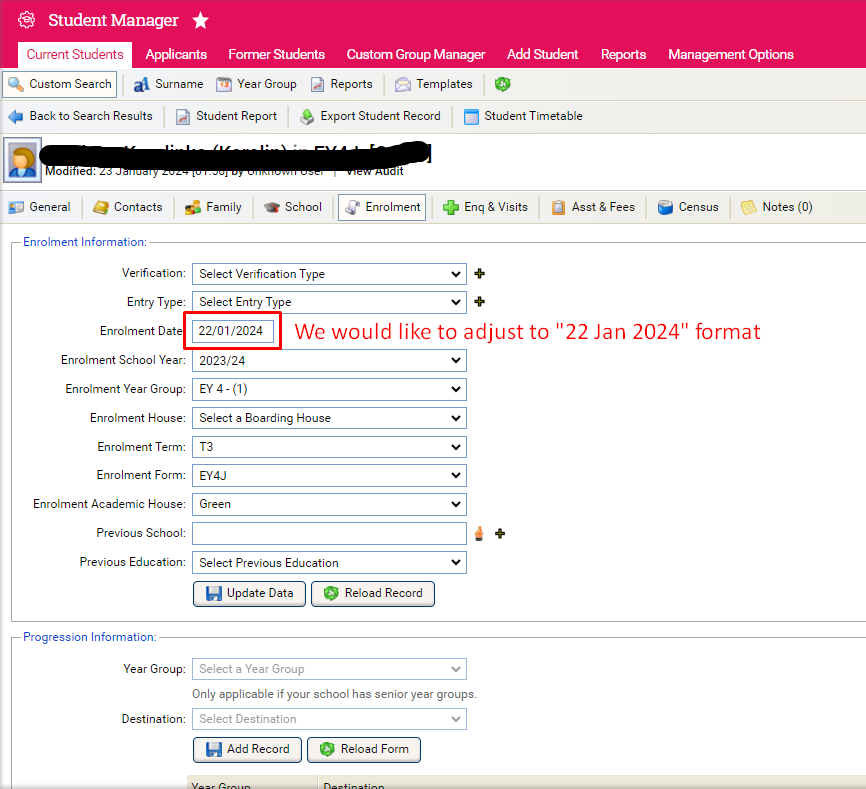Expand the Verification type dropdown
This screenshot has width=866, height=789.
point(329,274)
